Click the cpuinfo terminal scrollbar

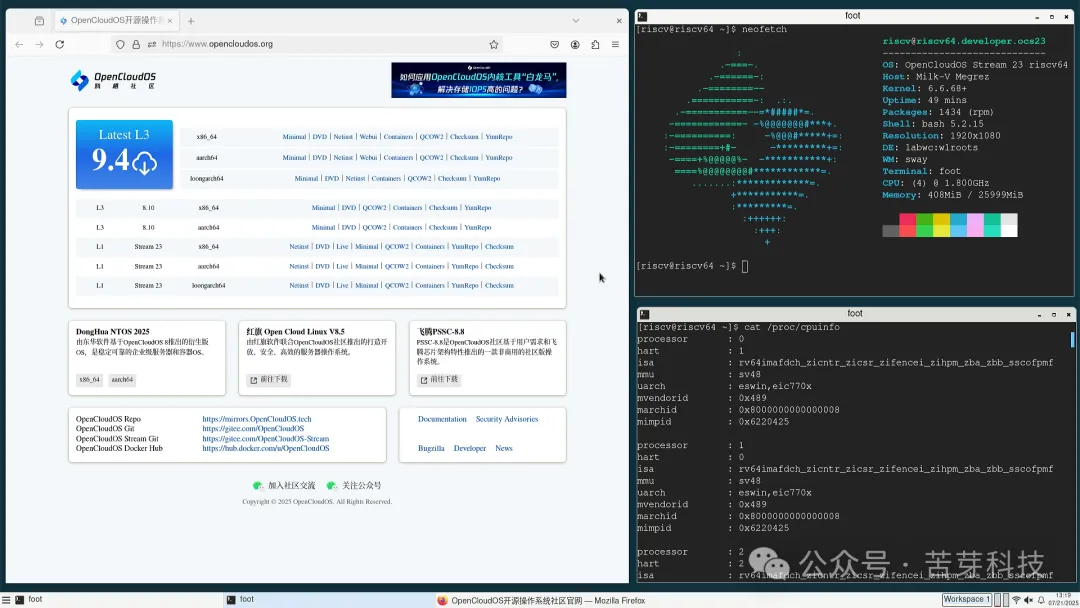pyautogui.click(x=1073, y=340)
